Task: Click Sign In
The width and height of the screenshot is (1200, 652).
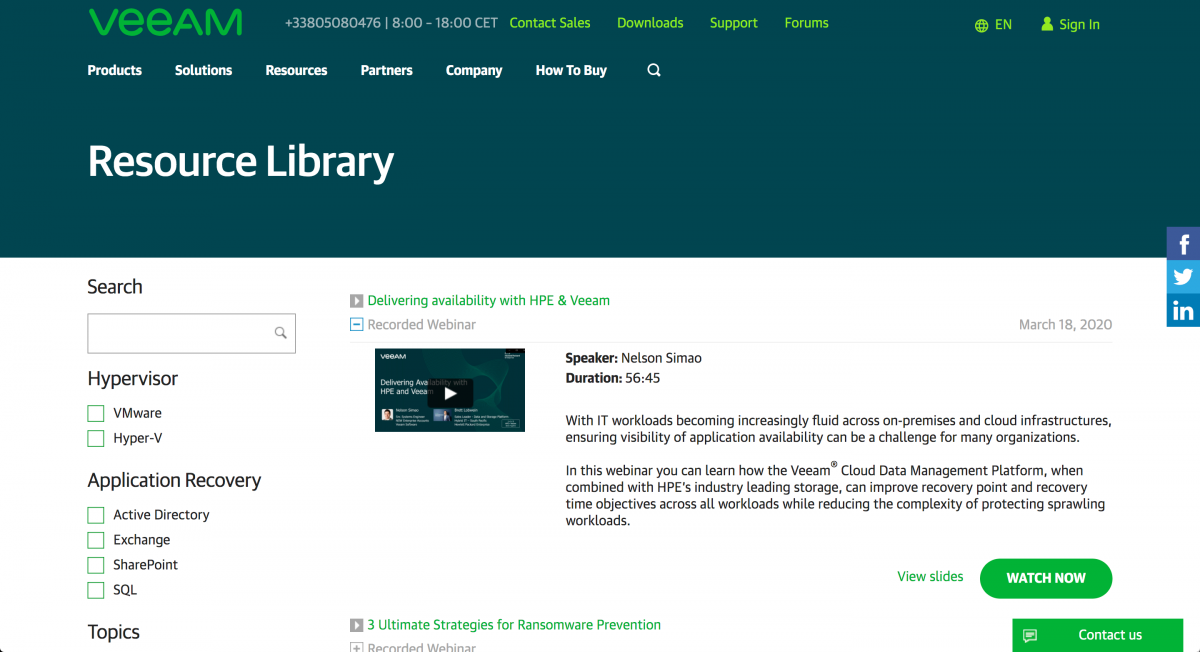Action: click(1079, 25)
